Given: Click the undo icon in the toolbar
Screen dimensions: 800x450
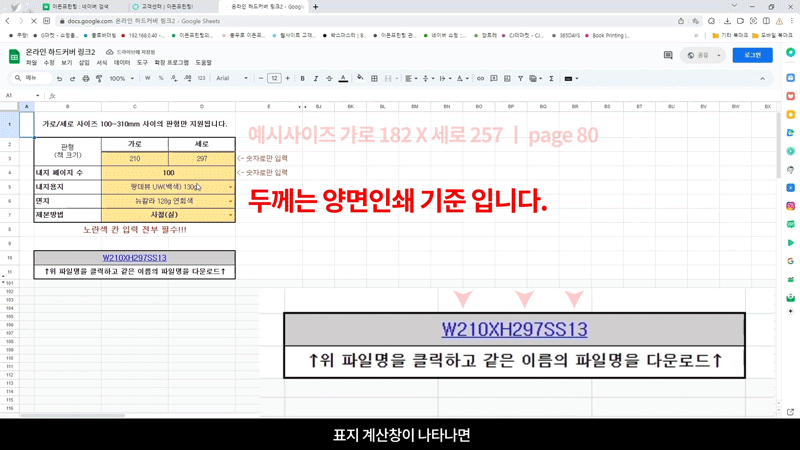Looking at the screenshot, I should 59,79.
